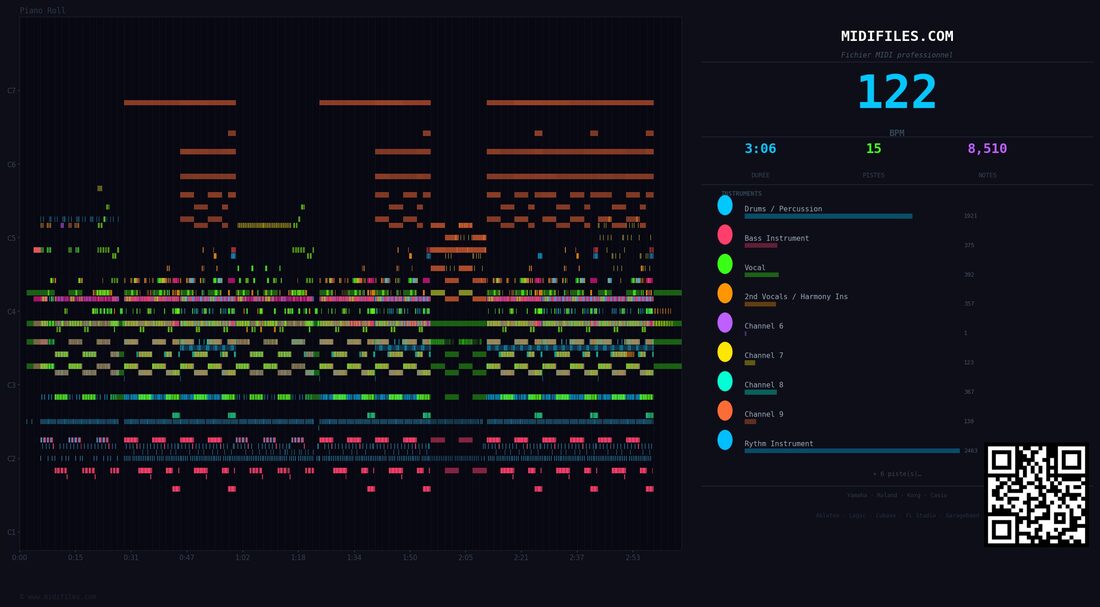Click the 'Vocal' track name
Screen dimensions: 1100x607
click(x=755, y=267)
